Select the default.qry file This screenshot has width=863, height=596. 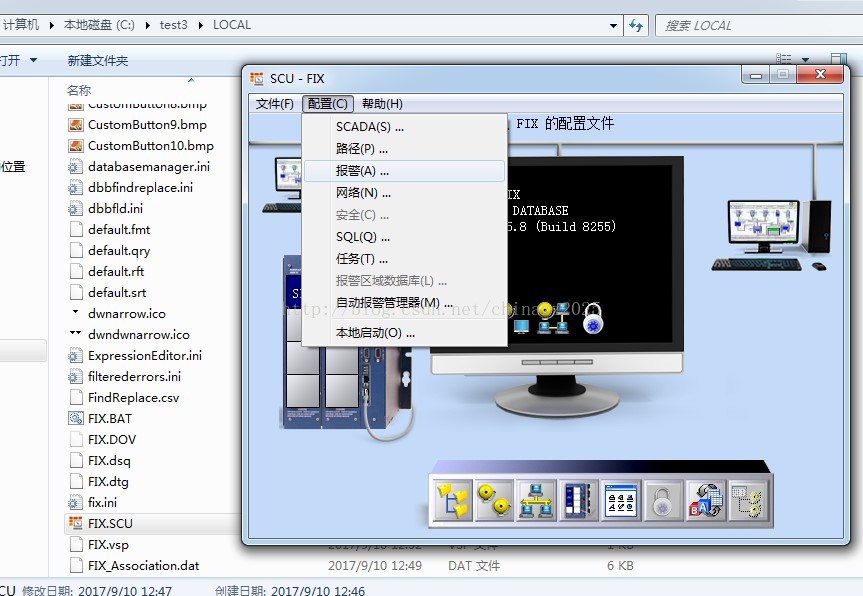coord(119,250)
